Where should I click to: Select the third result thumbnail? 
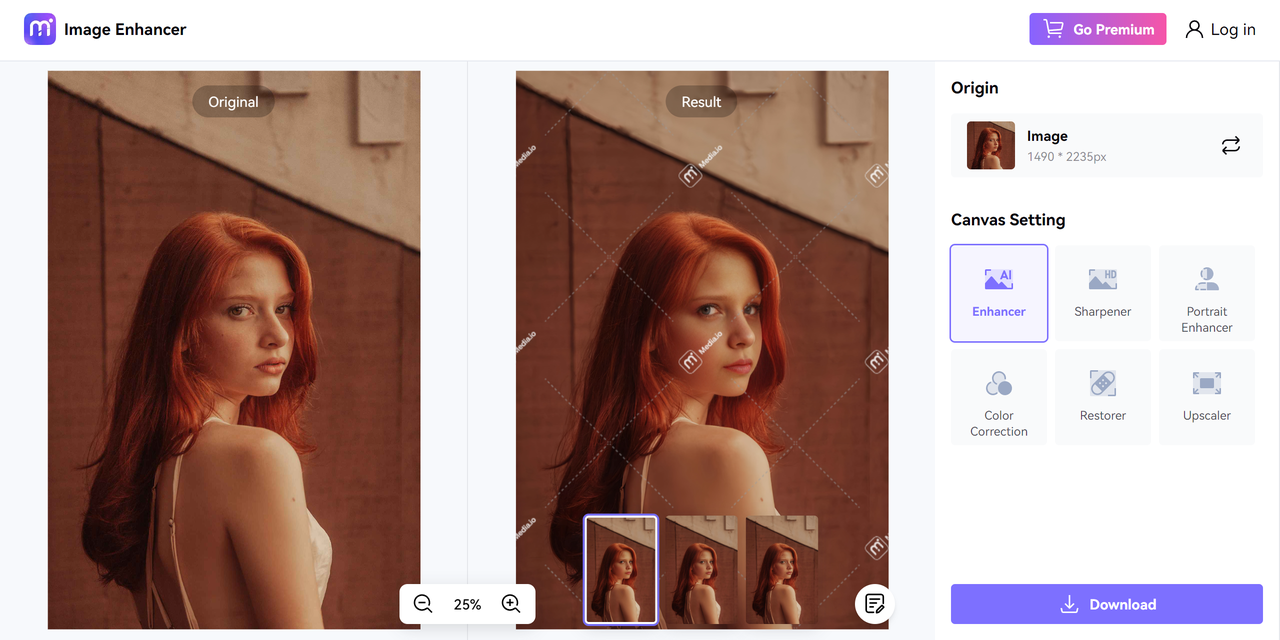[x=782, y=570]
